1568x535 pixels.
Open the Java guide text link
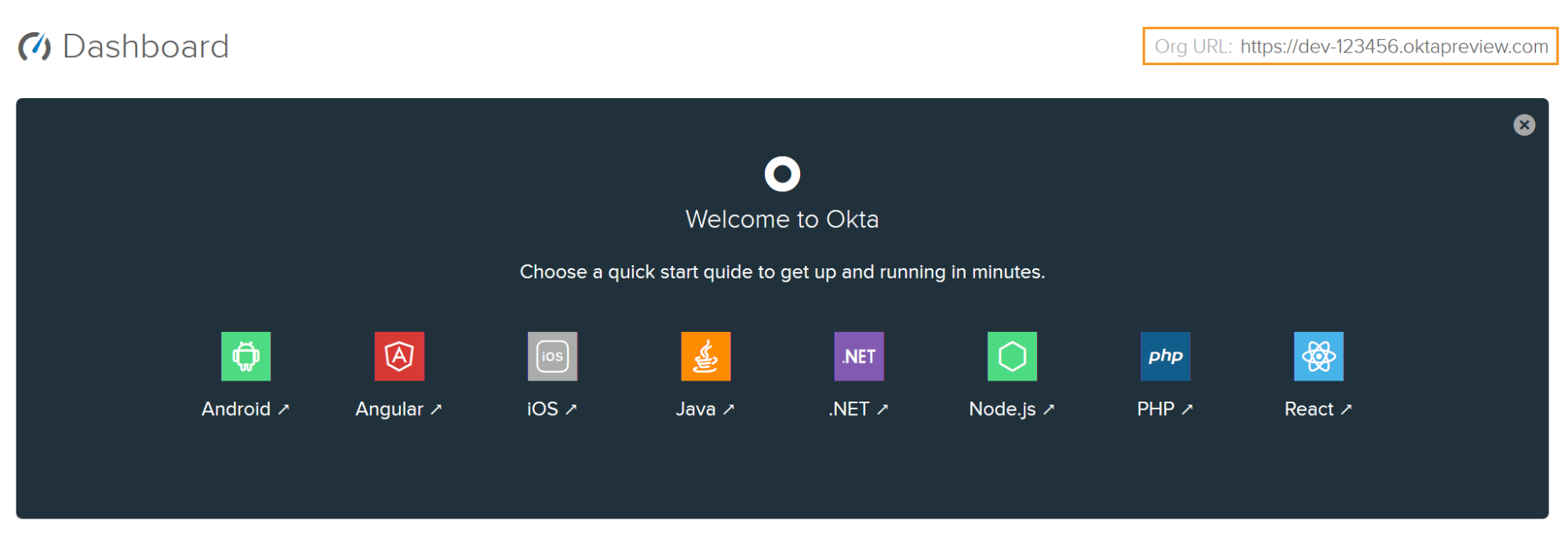pos(704,409)
